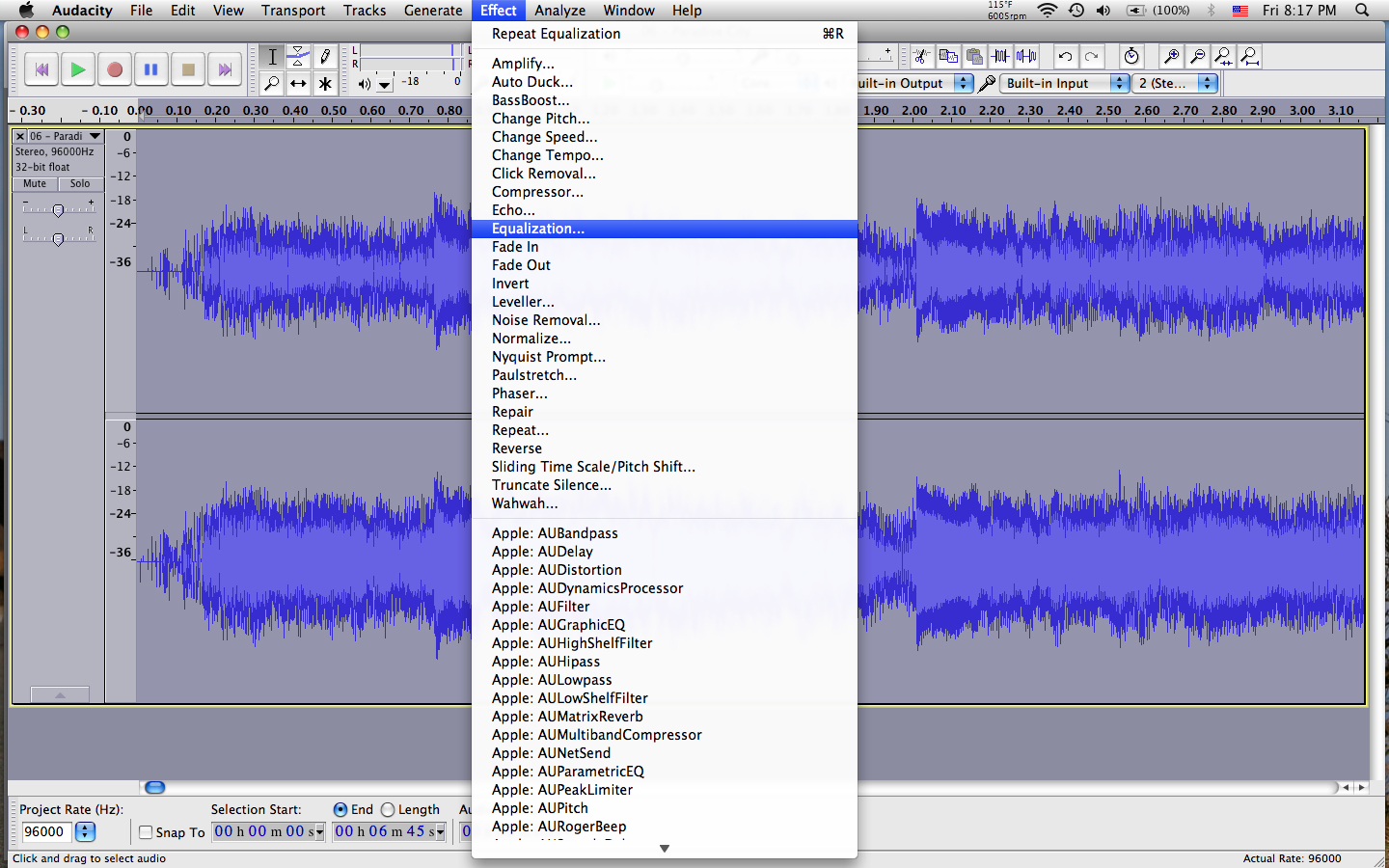Select the Length radio button

pyautogui.click(x=388, y=810)
